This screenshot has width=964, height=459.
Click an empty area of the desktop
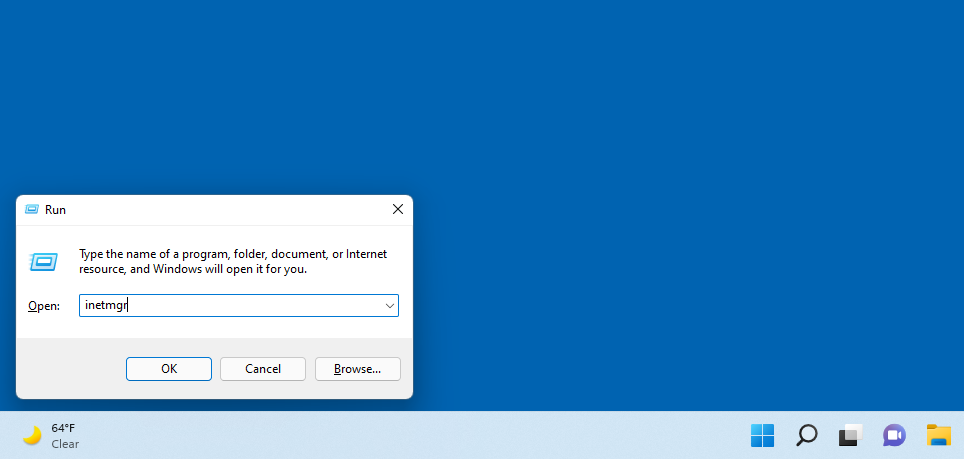650,150
